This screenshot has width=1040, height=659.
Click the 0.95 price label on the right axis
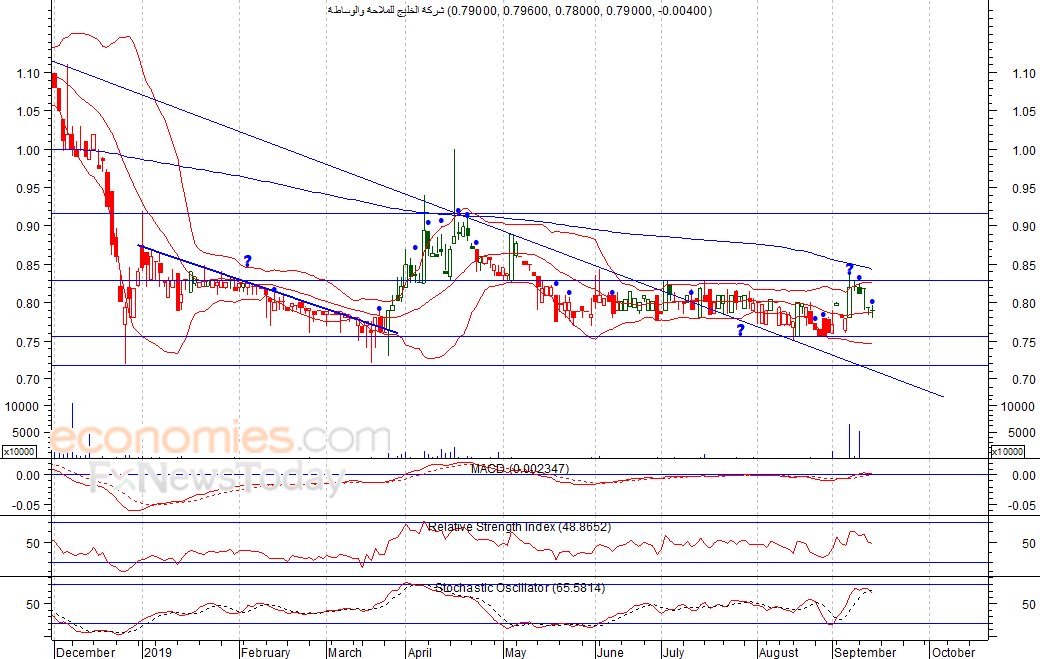coord(1024,189)
